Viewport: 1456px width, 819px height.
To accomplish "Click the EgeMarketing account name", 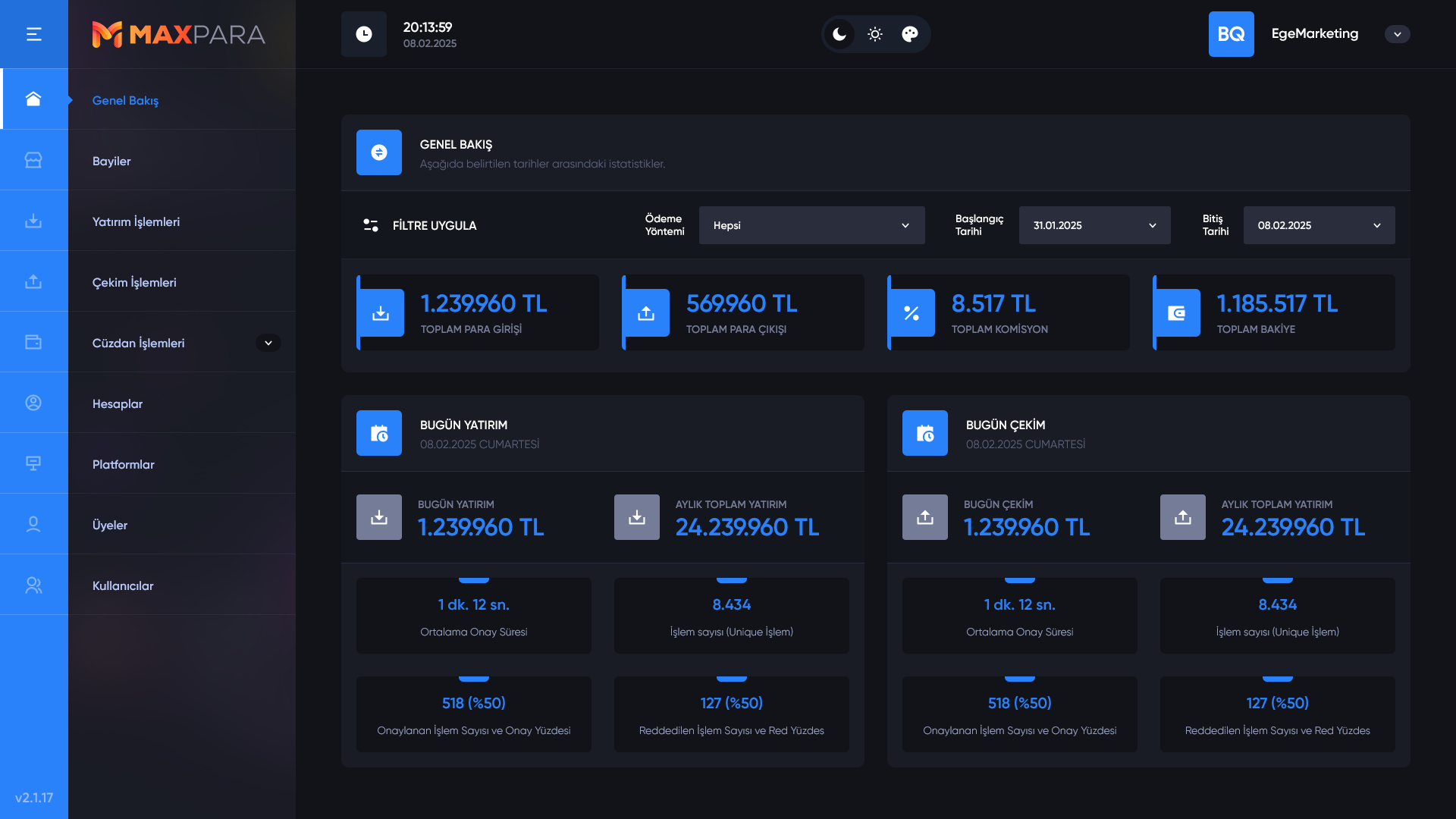I will [1314, 33].
